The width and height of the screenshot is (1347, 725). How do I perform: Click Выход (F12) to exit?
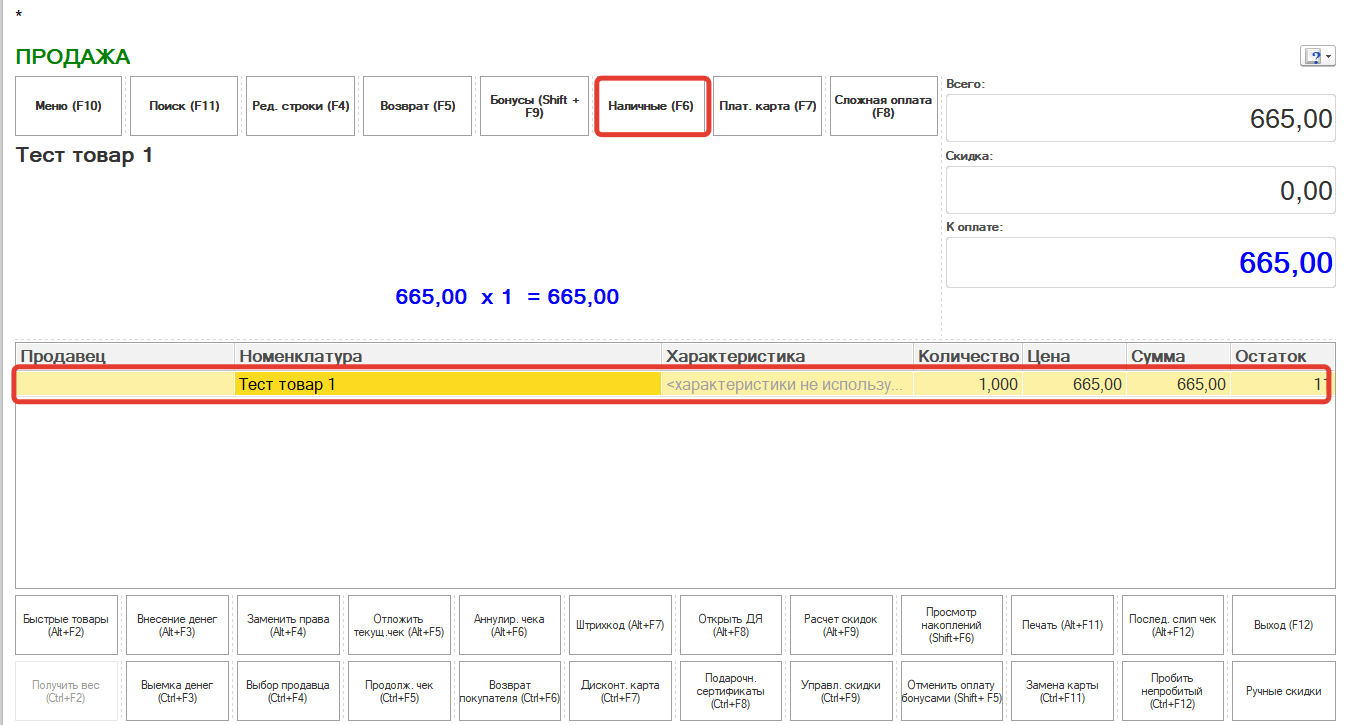pos(1283,625)
